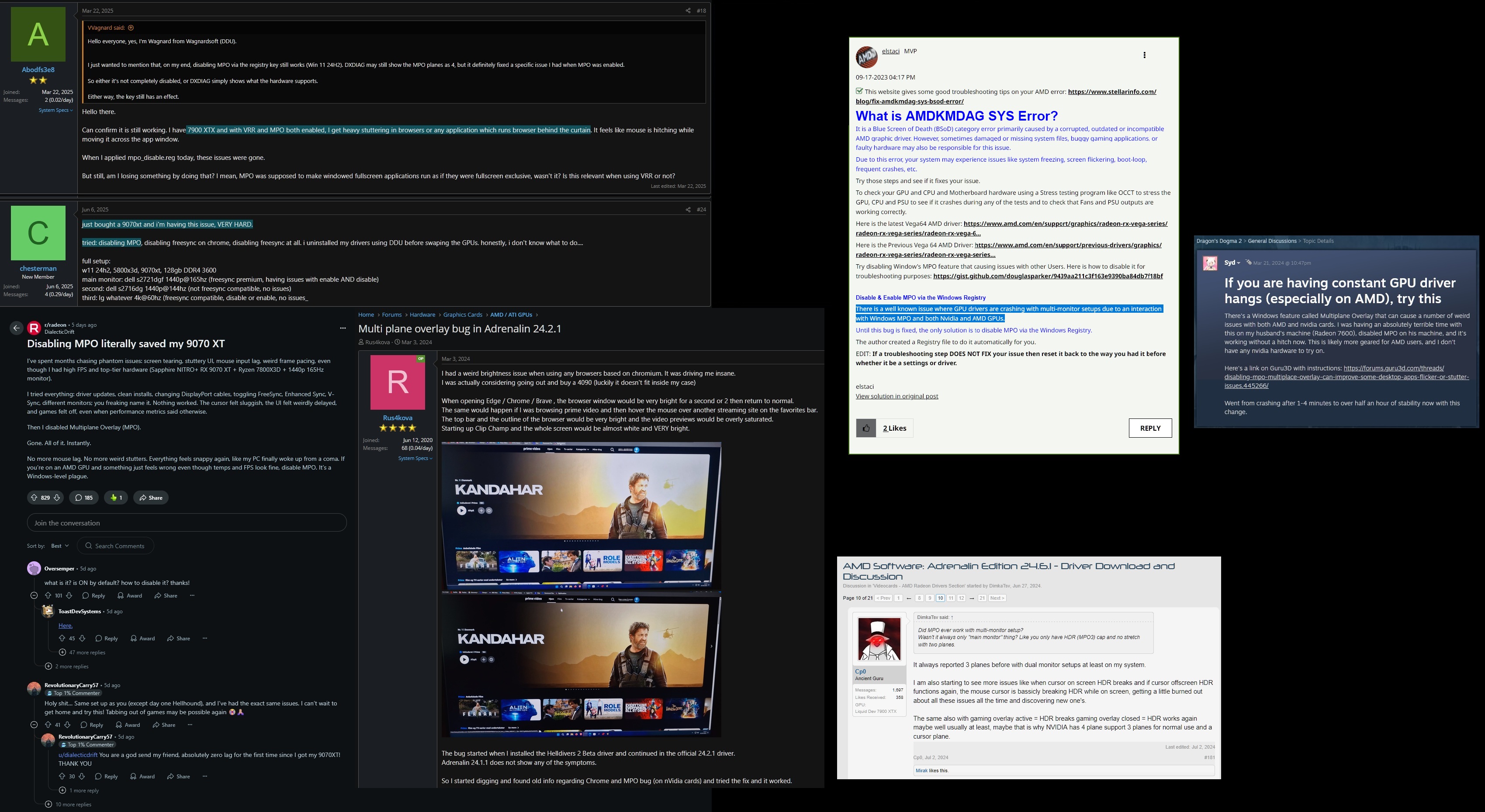Click elstaci's AMD avatar icon
The height and width of the screenshot is (812, 1485).
(x=866, y=57)
